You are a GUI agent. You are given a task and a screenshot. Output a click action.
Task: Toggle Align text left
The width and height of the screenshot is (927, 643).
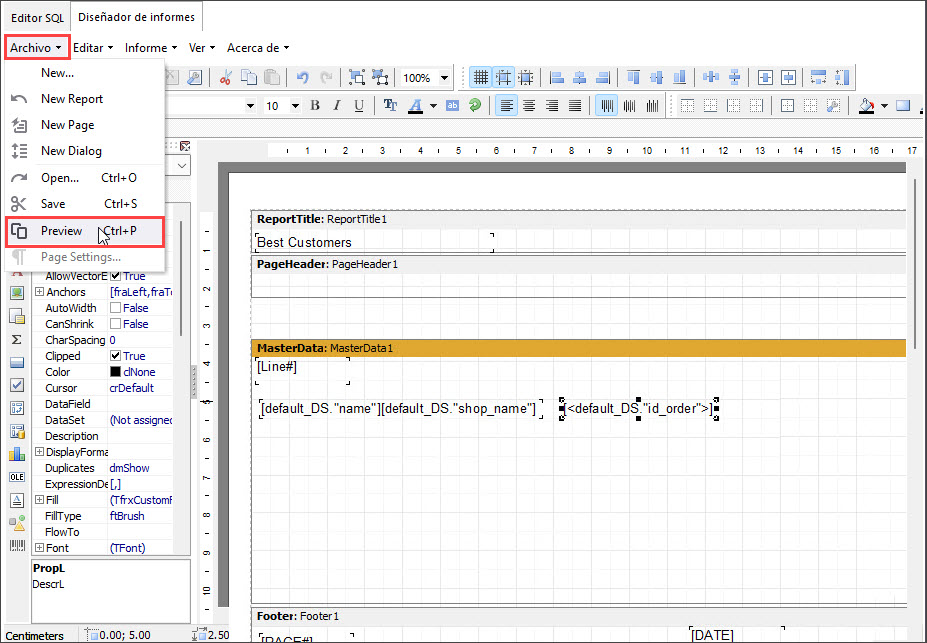coord(506,106)
